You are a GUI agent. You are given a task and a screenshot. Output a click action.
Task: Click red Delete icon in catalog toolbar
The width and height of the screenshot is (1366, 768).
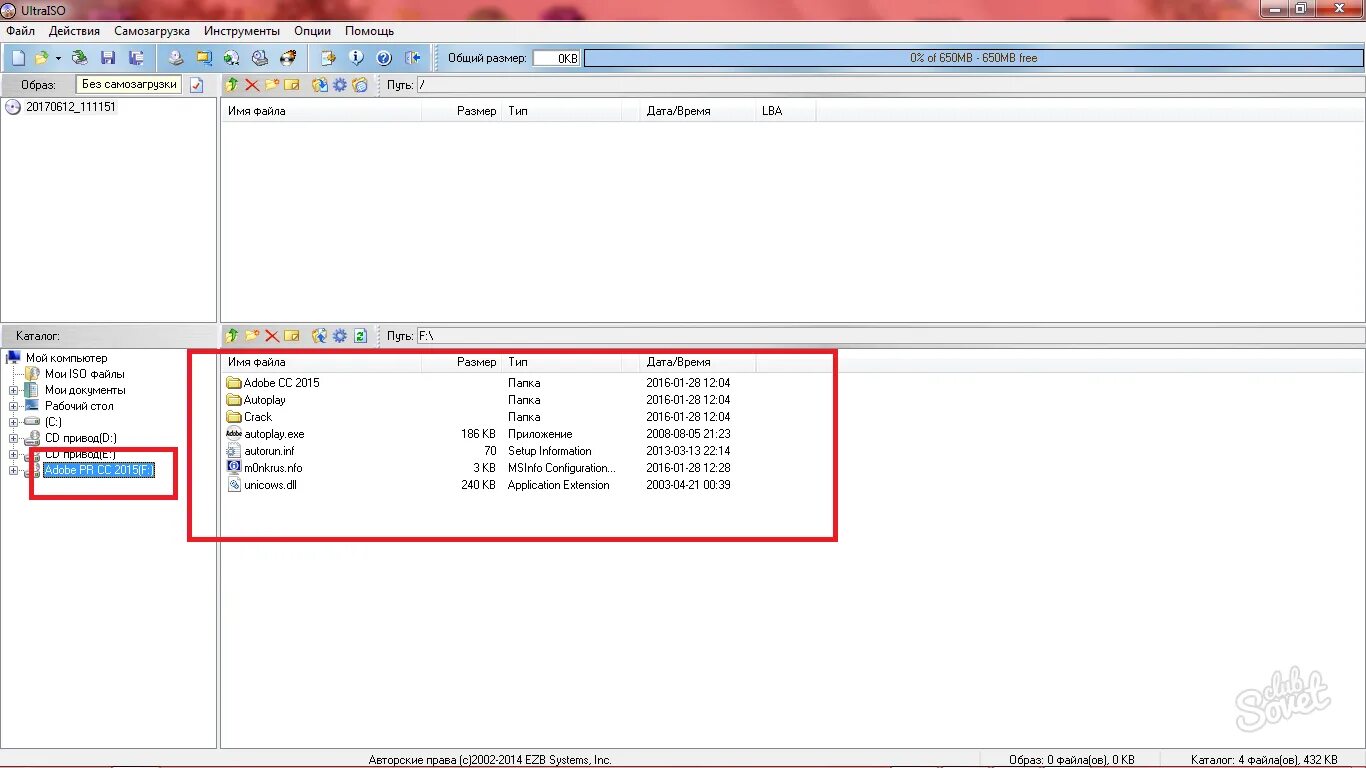pos(272,336)
